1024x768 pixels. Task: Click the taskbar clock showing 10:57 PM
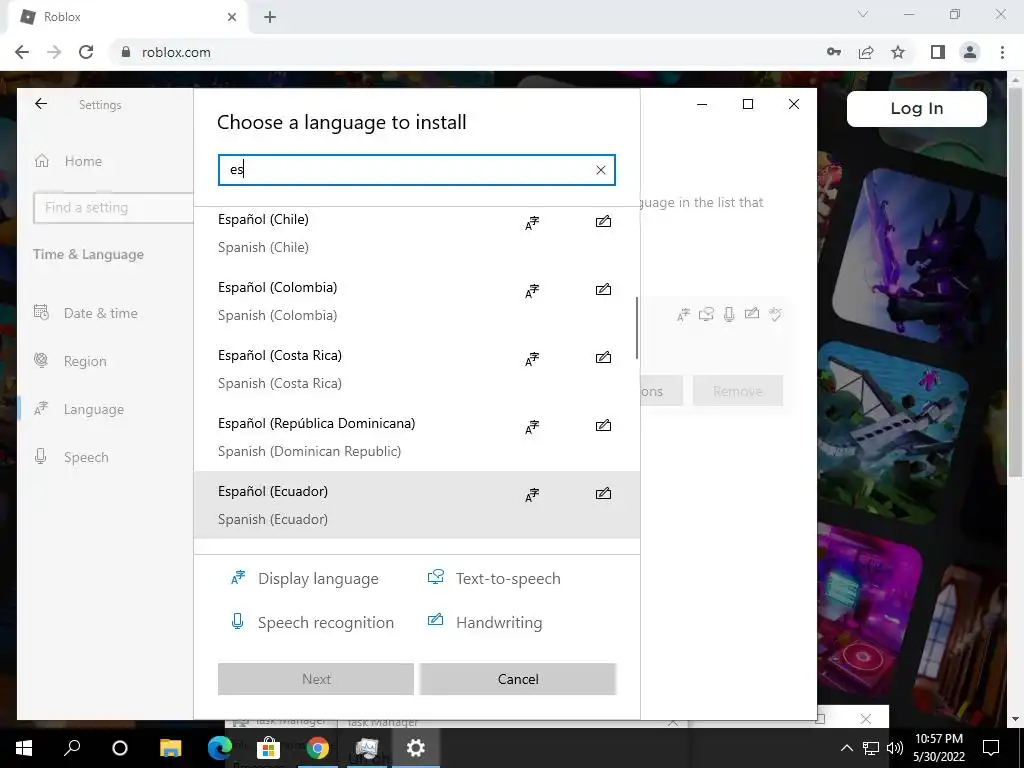(x=939, y=748)
